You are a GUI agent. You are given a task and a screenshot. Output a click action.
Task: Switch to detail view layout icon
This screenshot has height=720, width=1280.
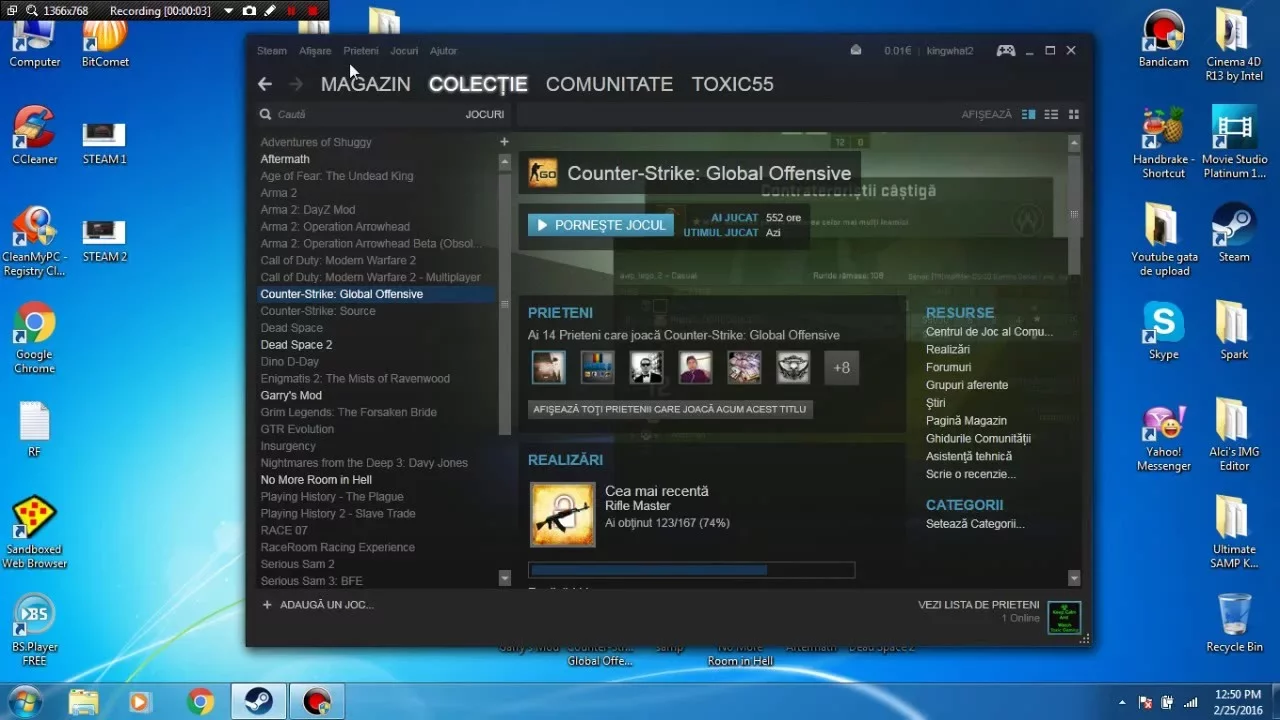tap(1029, 114)
